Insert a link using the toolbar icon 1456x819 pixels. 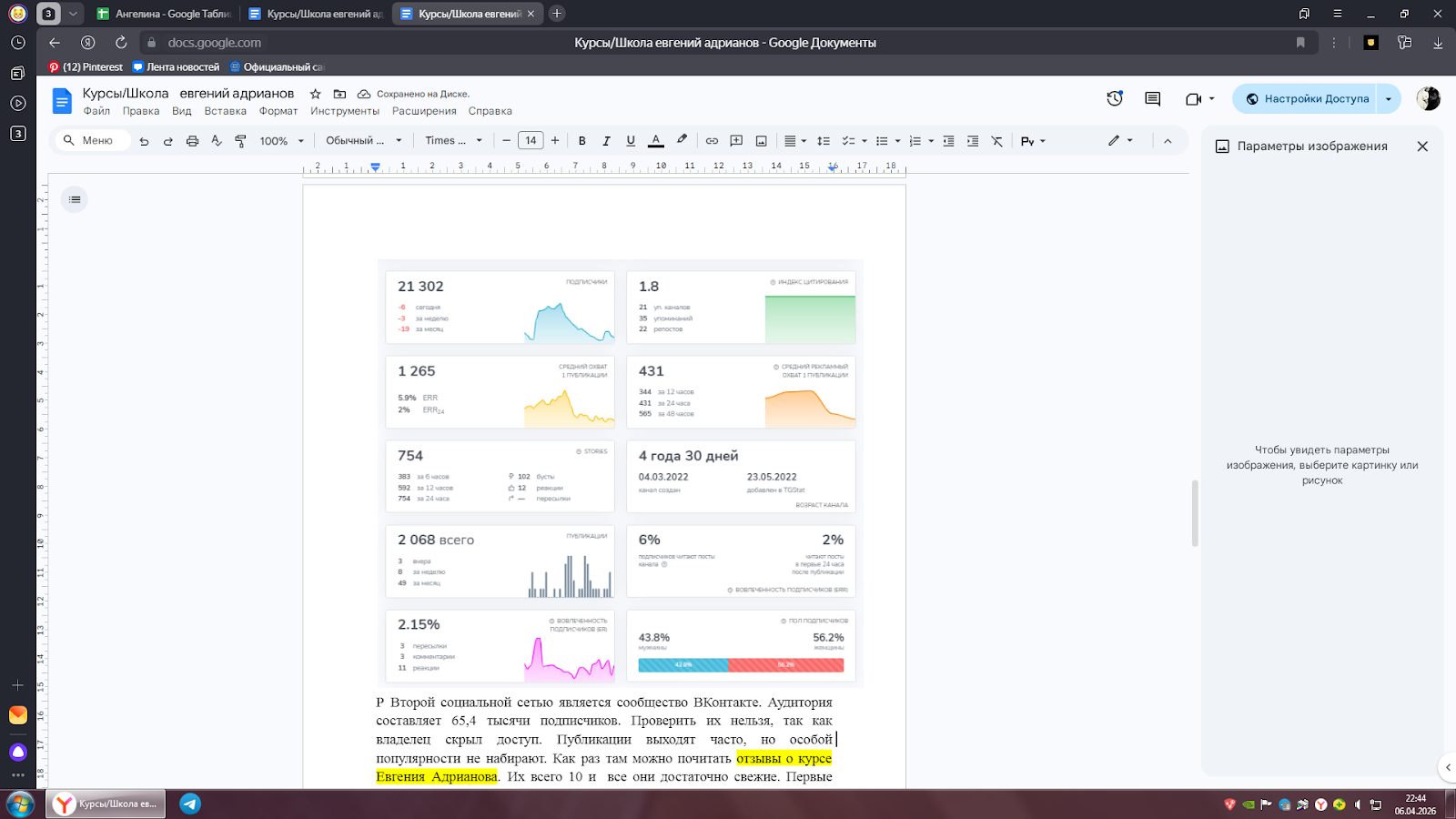click(x=712, y=141)
